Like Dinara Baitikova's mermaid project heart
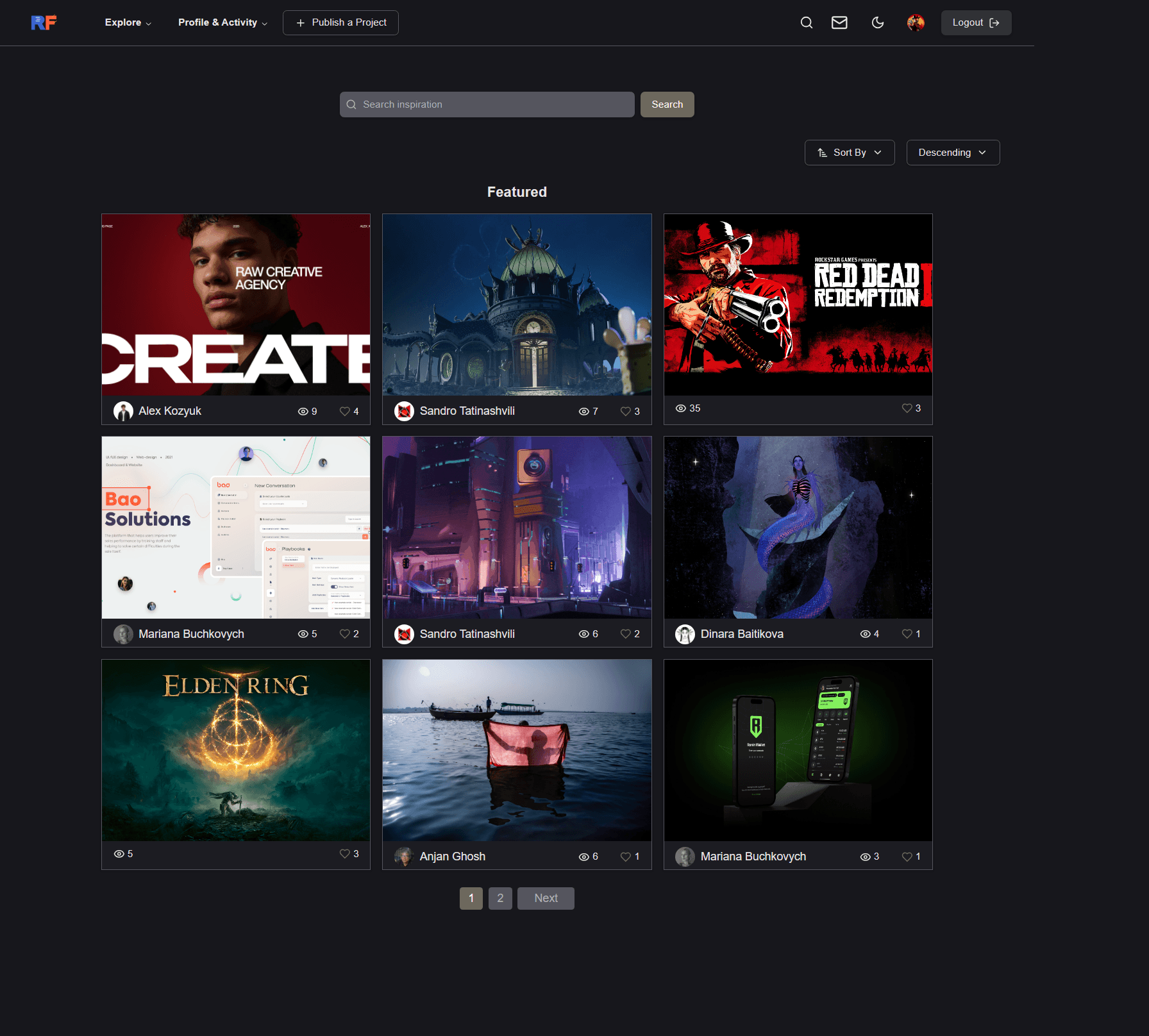1149x1036 pixels. point(907,633)
